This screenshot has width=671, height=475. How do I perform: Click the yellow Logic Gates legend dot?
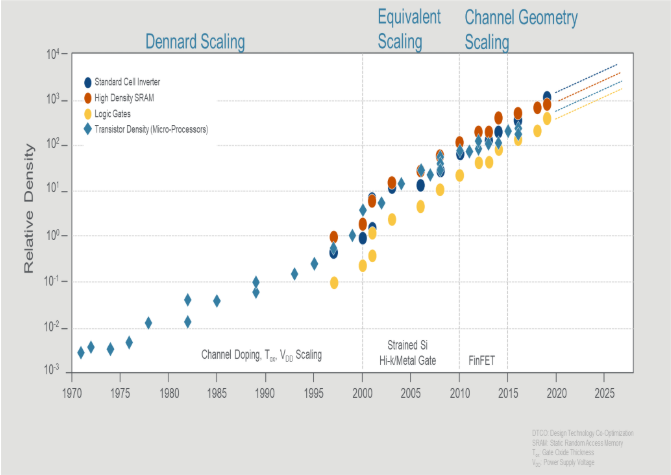pos(88,114)
